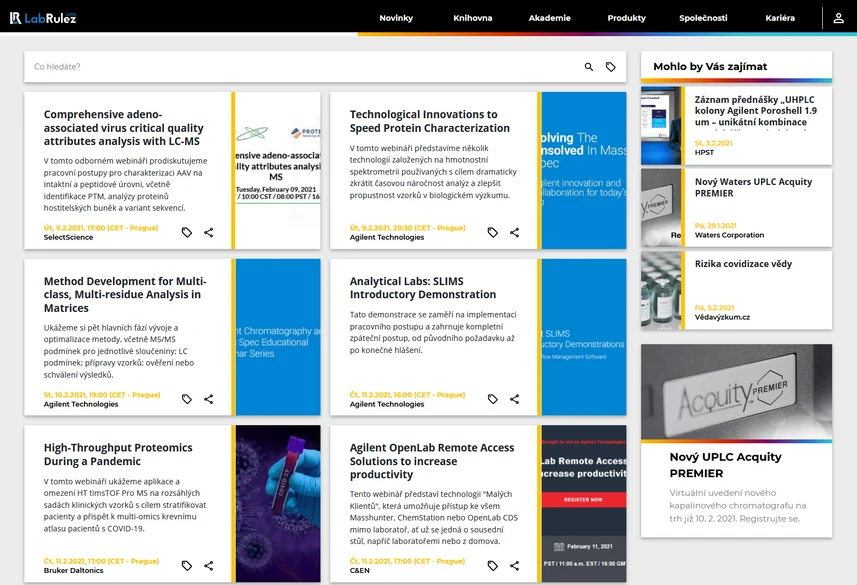Open the Novinky menu item
This screenshot has width=857, height=585.
pyautogui.click(x=396, y=18)
